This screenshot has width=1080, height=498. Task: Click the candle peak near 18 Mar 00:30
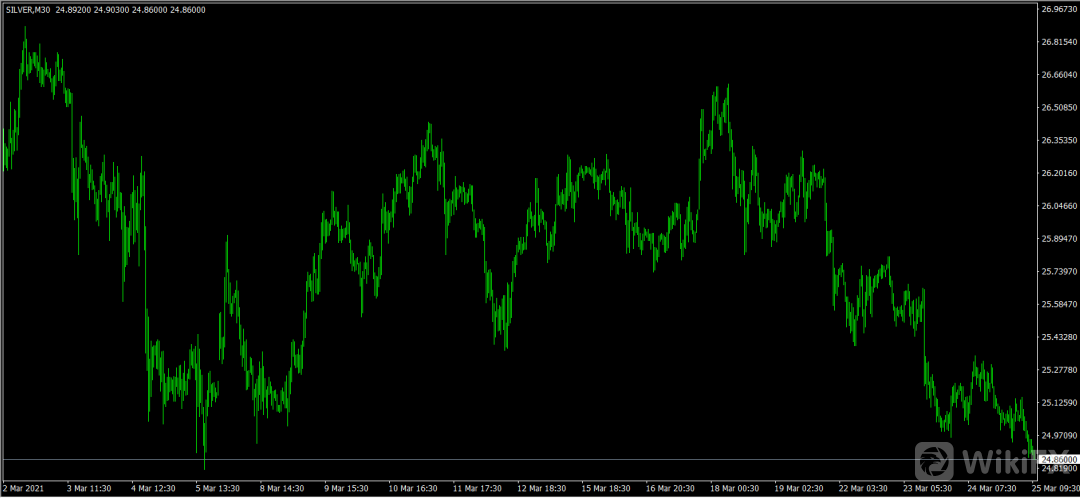point(727,86)
